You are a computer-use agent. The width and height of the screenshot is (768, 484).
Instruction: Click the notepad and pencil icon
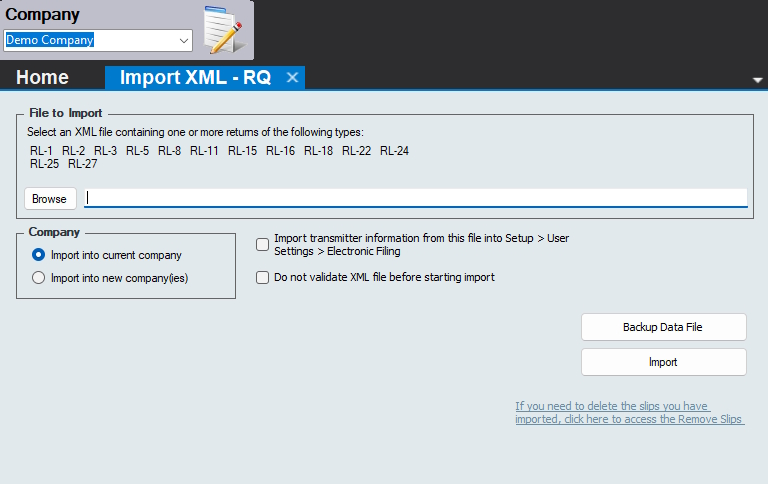223,29
